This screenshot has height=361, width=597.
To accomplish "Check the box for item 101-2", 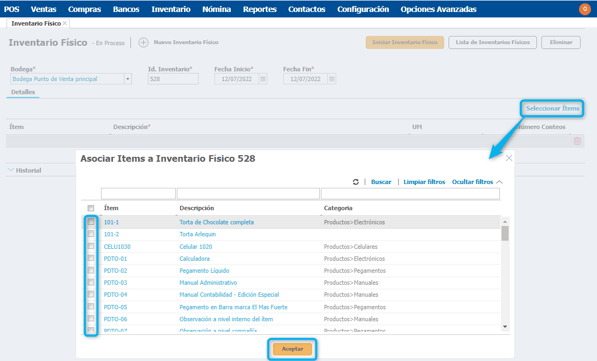I will click(91, 234).
